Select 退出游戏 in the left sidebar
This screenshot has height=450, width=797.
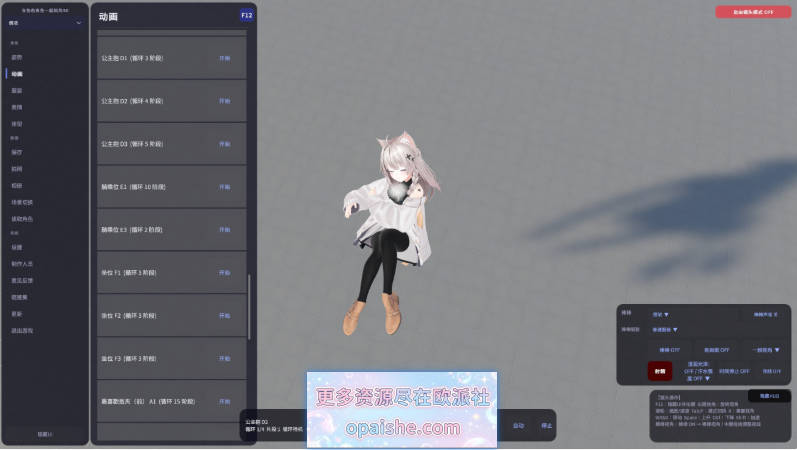tap(22, 331)
